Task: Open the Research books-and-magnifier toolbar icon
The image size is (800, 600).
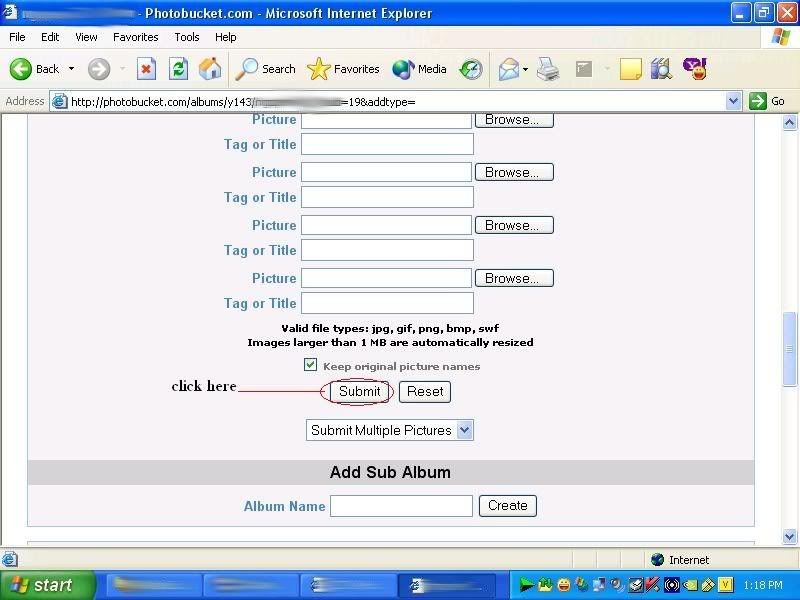Action: (661, 69)
